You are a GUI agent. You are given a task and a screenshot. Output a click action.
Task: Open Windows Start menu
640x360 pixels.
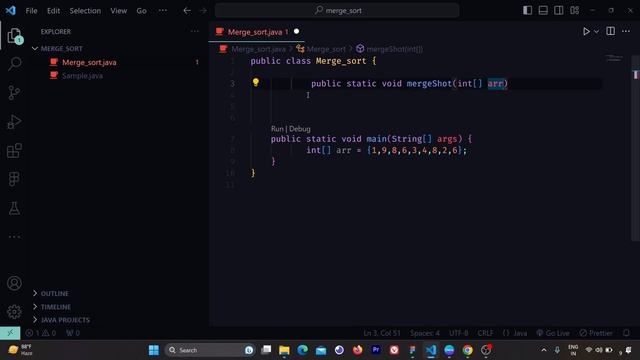tap(153, 350)
